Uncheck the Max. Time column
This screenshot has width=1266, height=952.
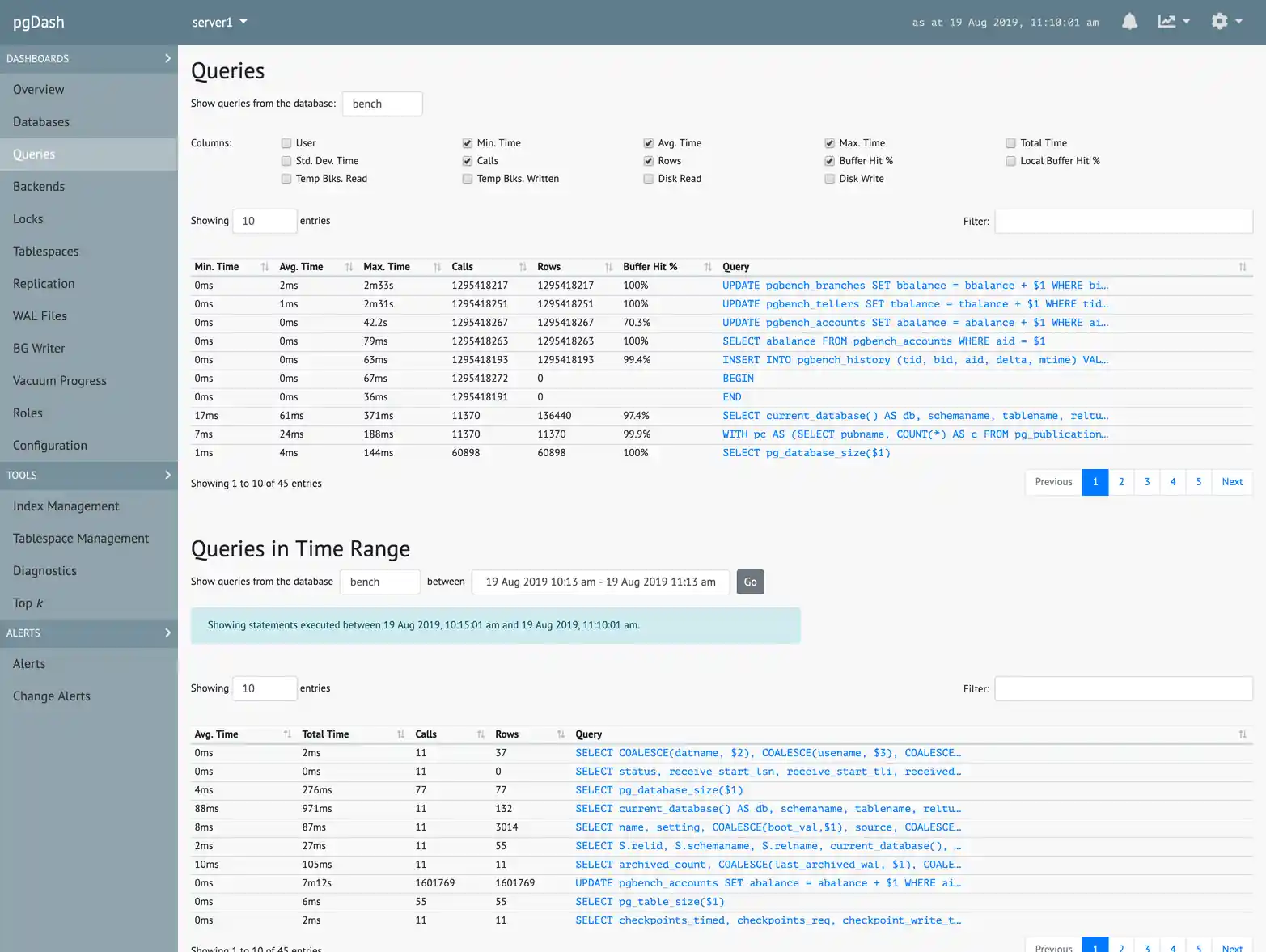pos(830,143)
